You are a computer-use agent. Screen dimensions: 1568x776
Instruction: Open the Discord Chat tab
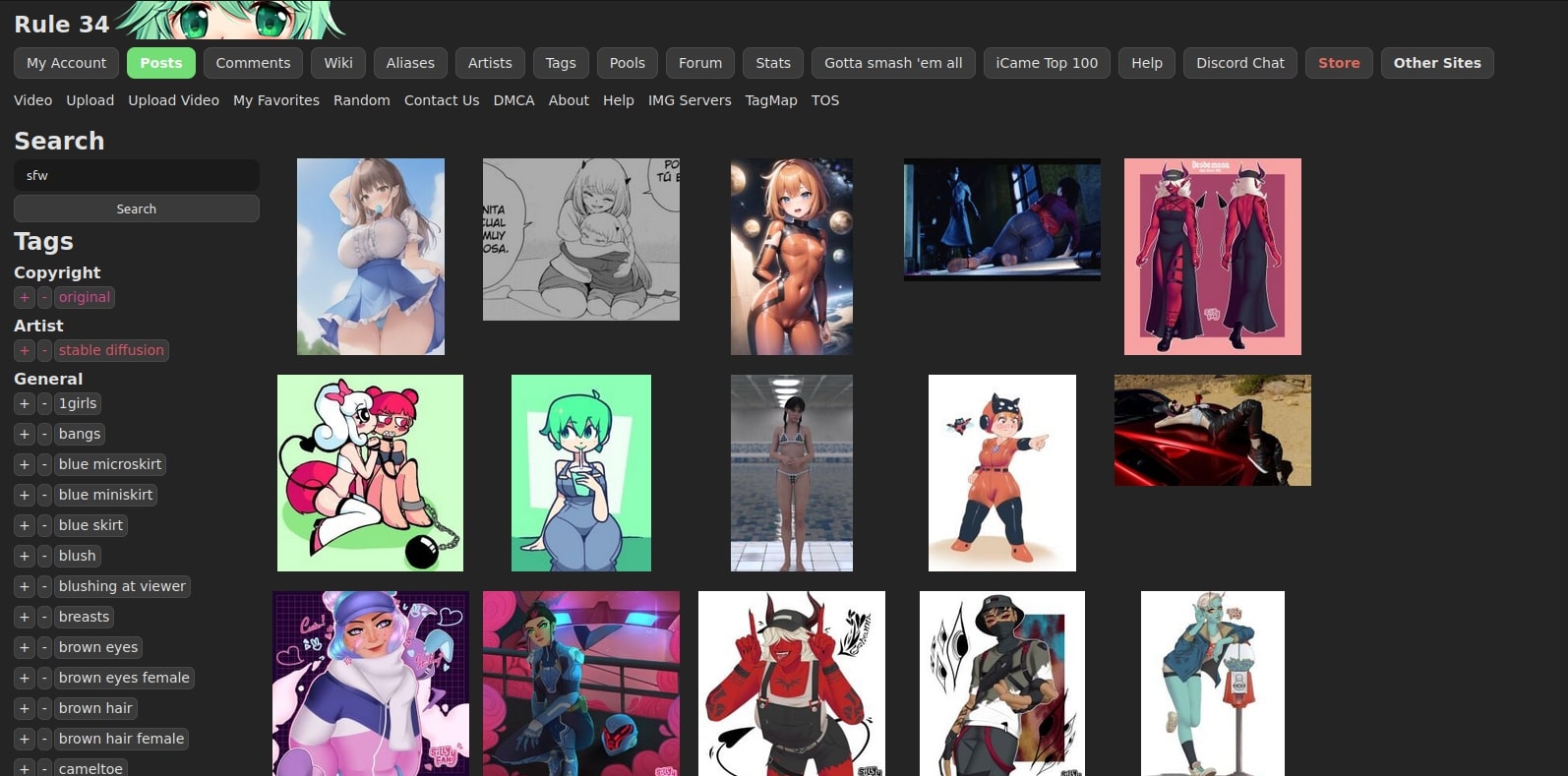click(1240, 63)
